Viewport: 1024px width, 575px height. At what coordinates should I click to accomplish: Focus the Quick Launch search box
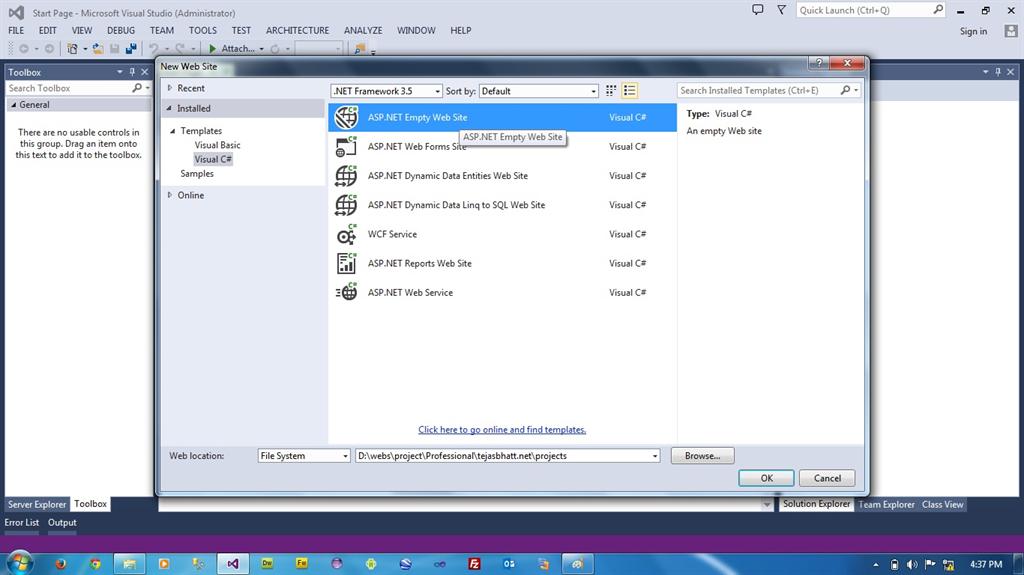click(x=863, y=10)
